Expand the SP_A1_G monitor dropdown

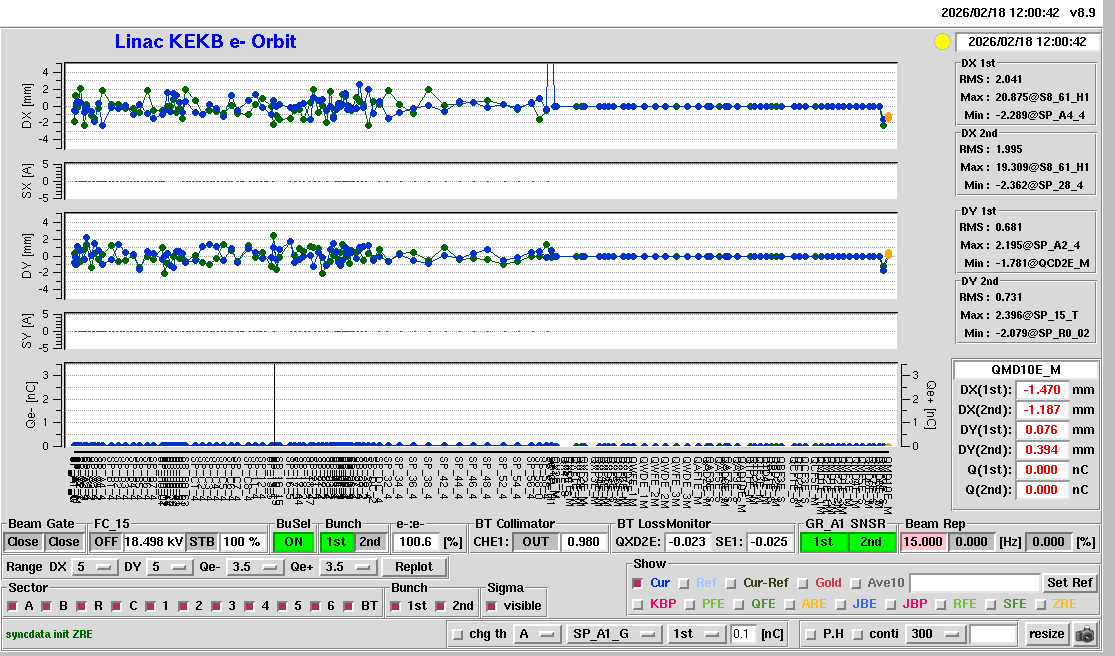[x=614, y=634]
